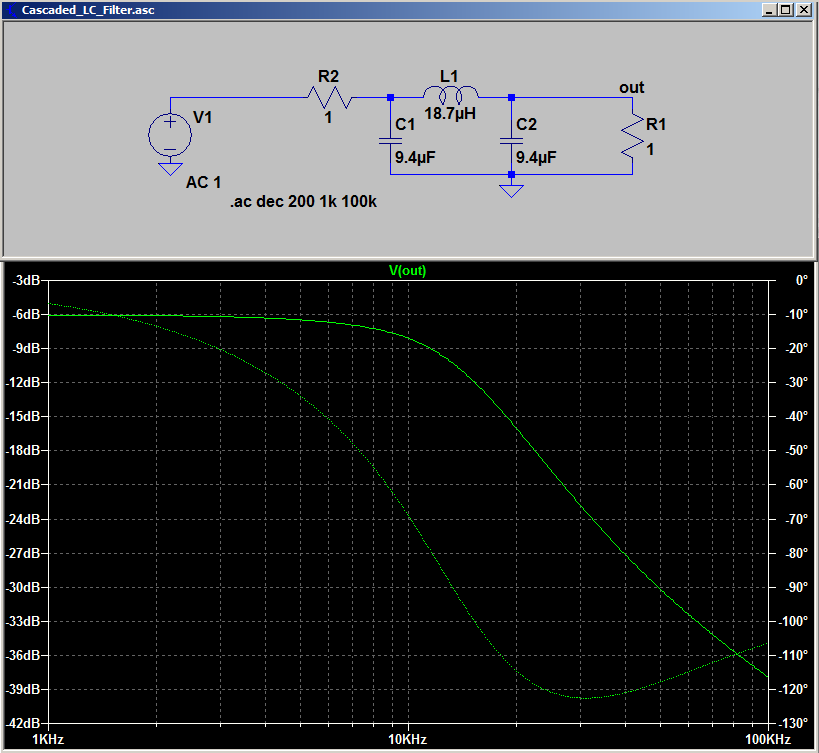Click the V(out) trace label
Image resolution: width=819 pixels, height=753 pixels.
pyautogui.click(x=407, y=270)
